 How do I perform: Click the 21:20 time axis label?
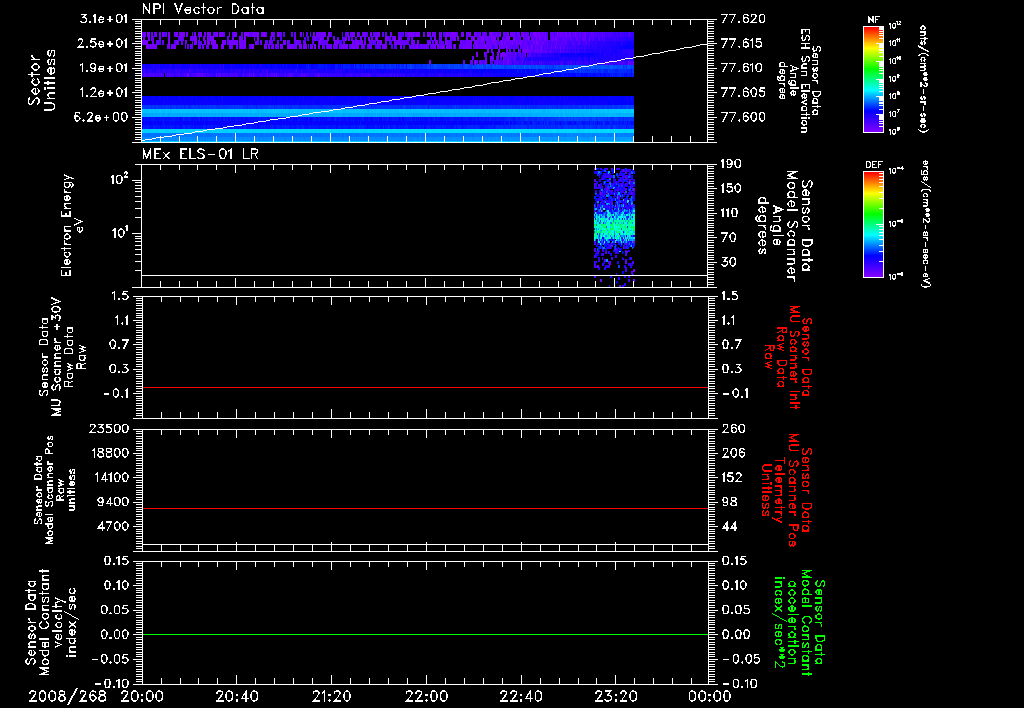pos(331,697)
